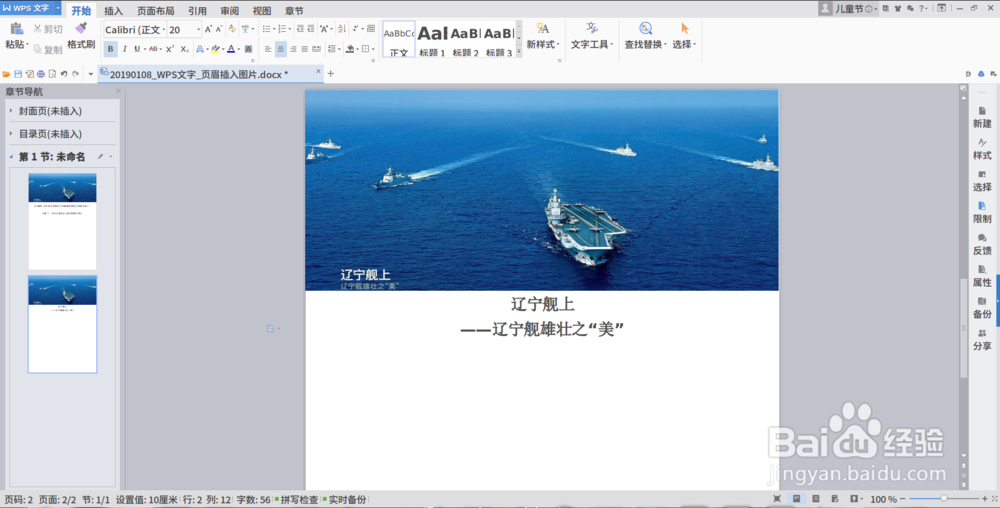Shrink font size with the small-A icon
This screenshot has width=1000, height=508.
click(219, 29)
